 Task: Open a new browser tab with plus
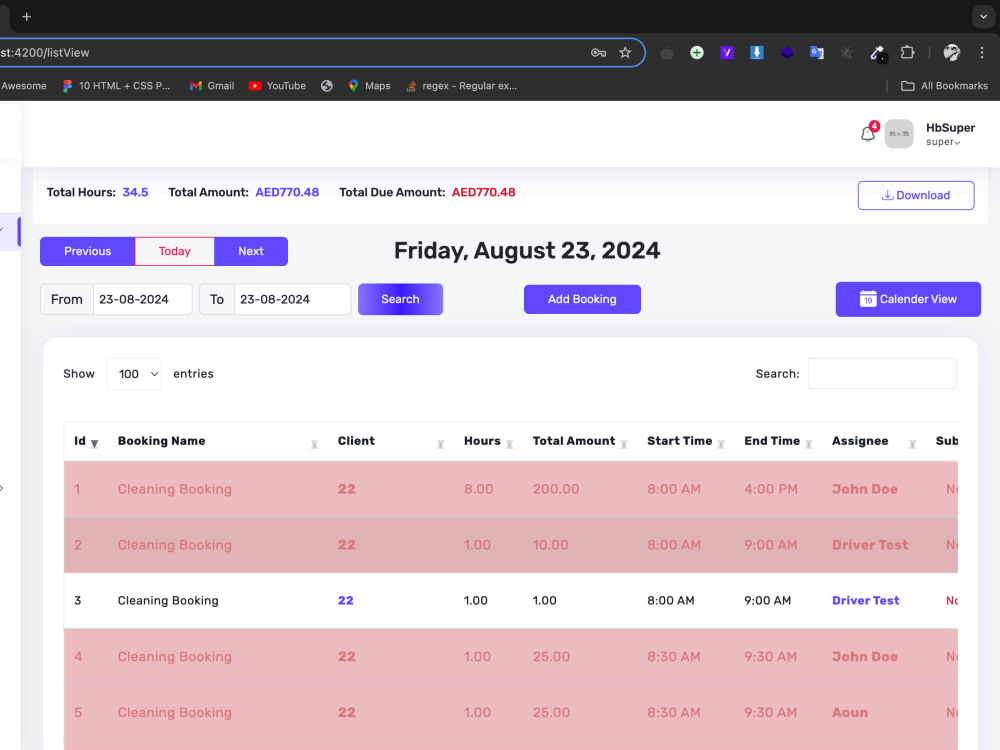pyautogui.click(x=26, y=17)
